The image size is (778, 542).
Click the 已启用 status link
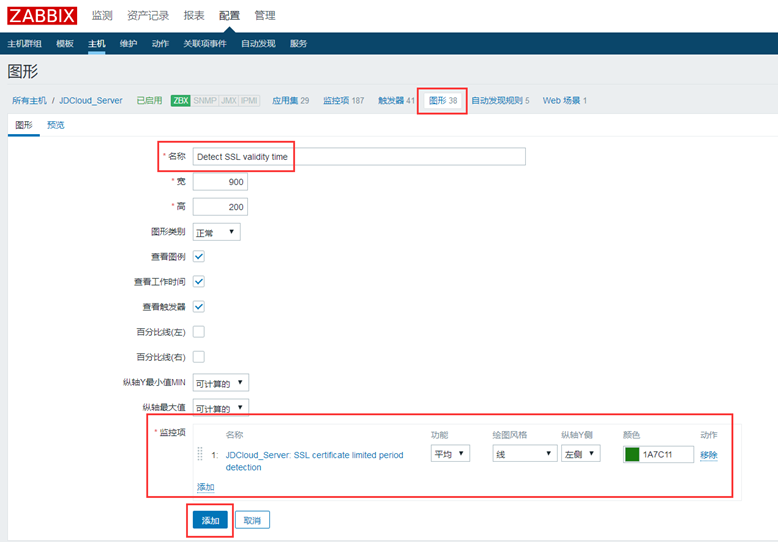[149, 101]
